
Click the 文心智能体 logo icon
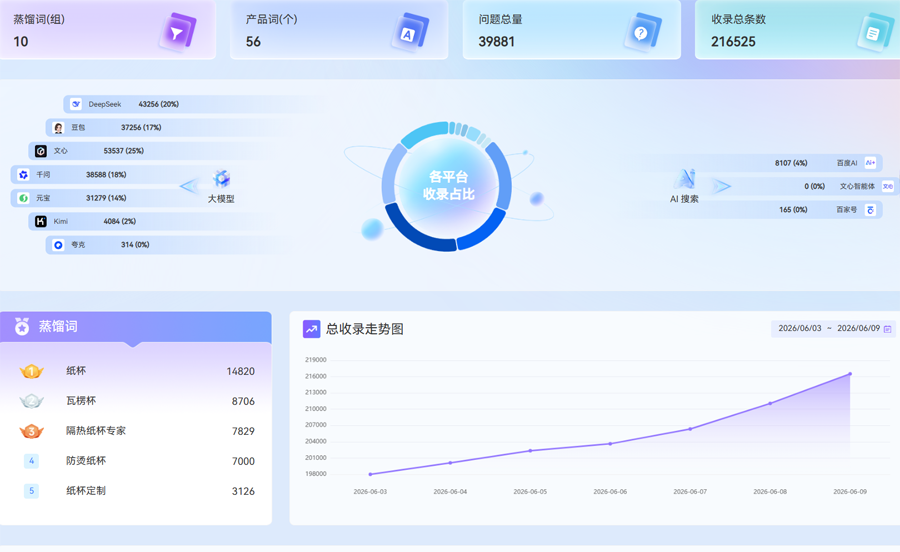(887, 186)
